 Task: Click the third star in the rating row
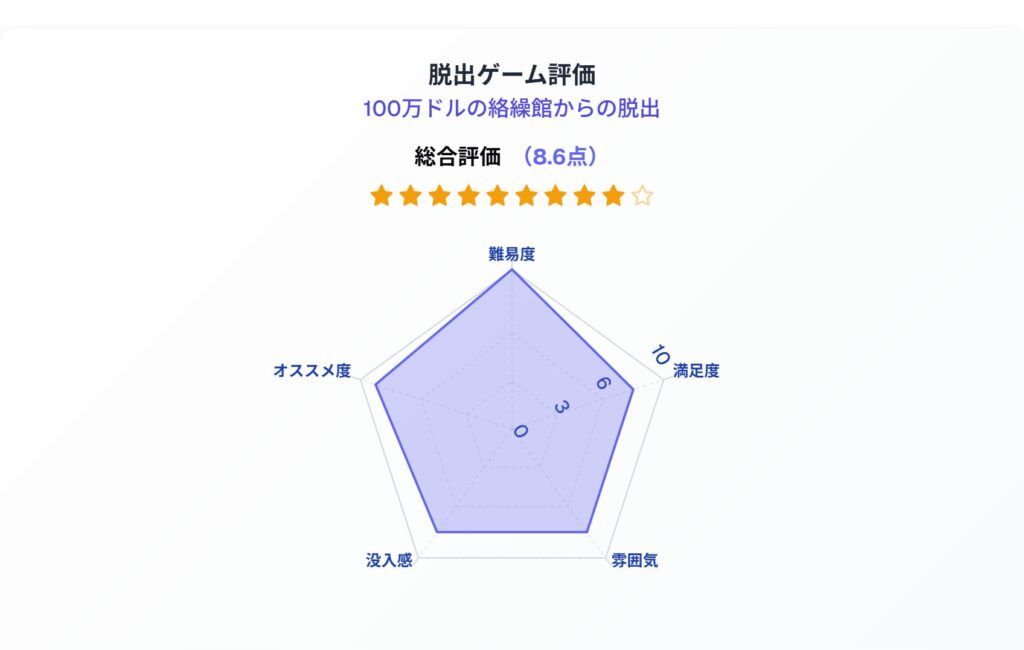click(x=440, y=195)
